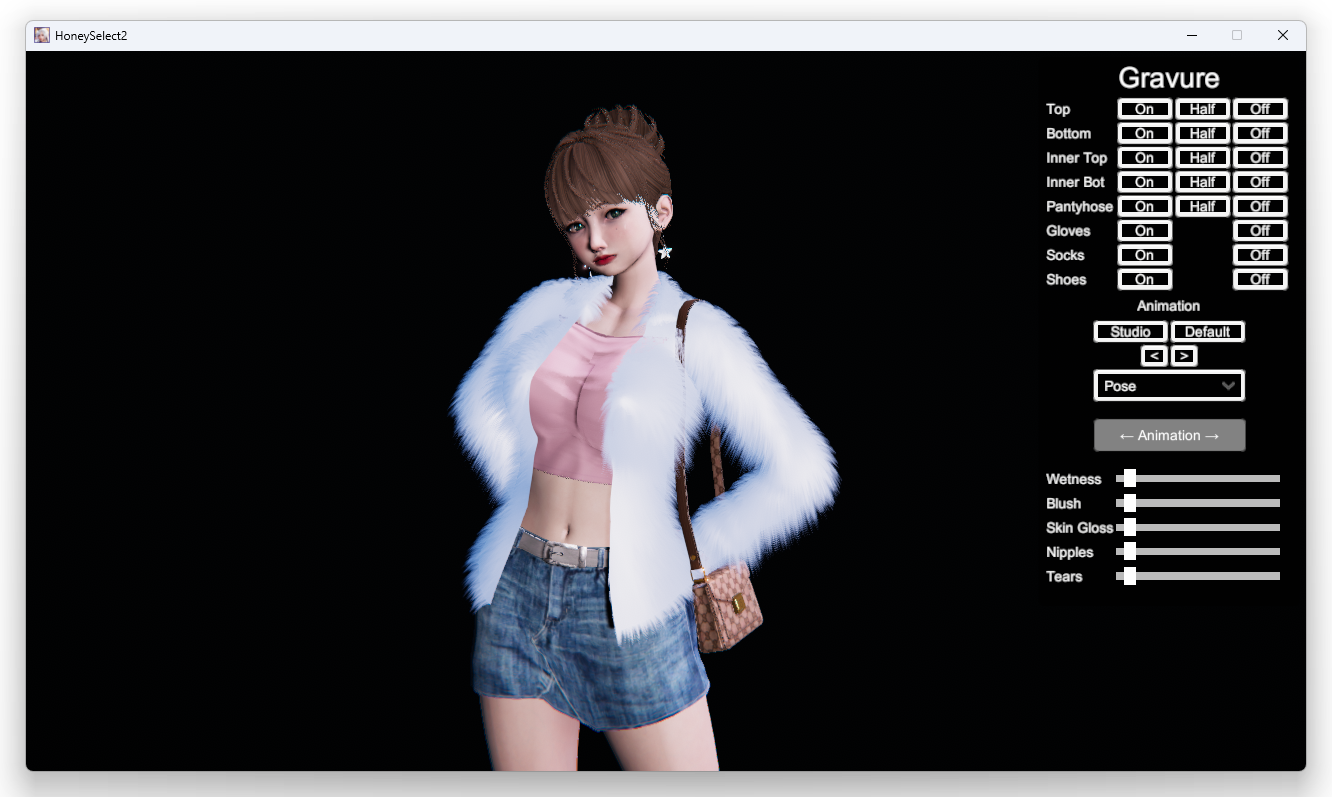Select Studio animation mode

click(x=1130, y=332)
